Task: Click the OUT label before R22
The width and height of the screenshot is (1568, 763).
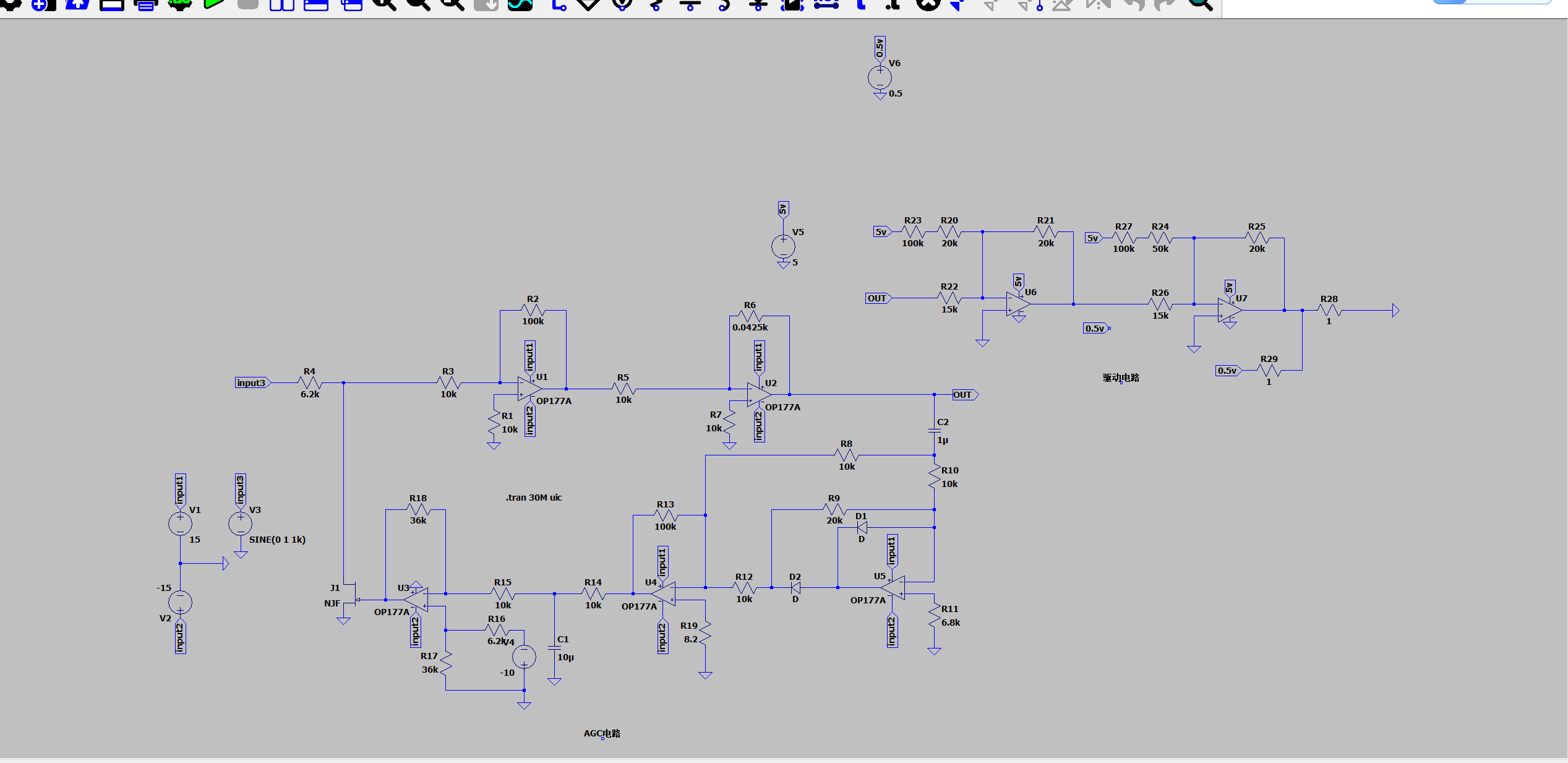Action: (x=878, y=298)
